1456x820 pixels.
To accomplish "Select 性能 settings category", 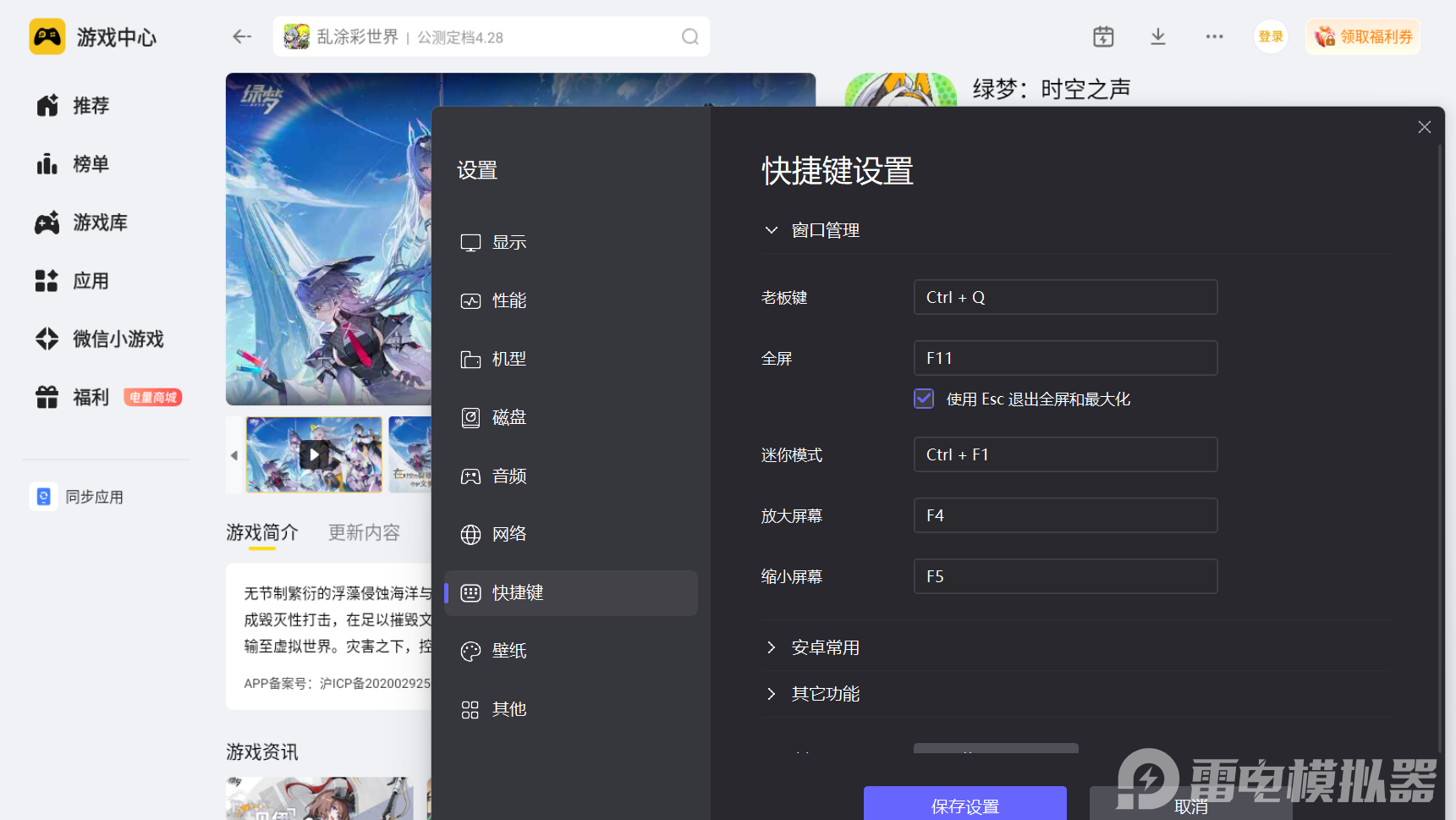I will point(509,301).
